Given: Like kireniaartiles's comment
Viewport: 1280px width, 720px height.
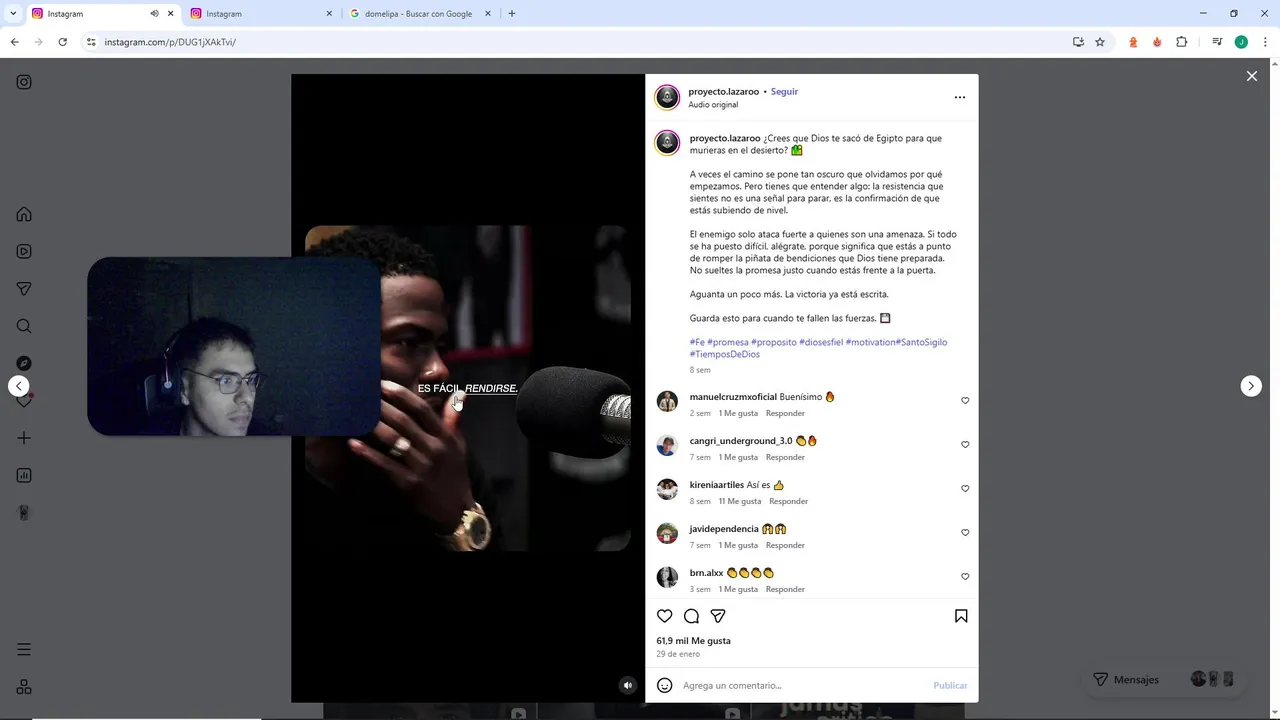Looking at the screenshot, I should (965, 488).
